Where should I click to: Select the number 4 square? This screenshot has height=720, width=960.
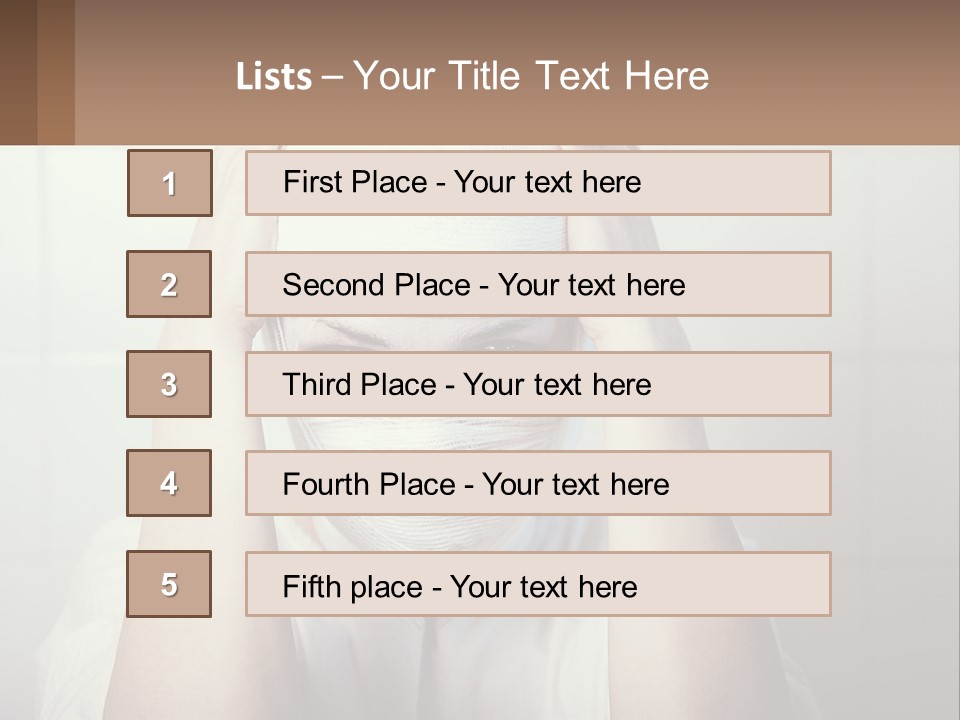(x=169, y=483)
